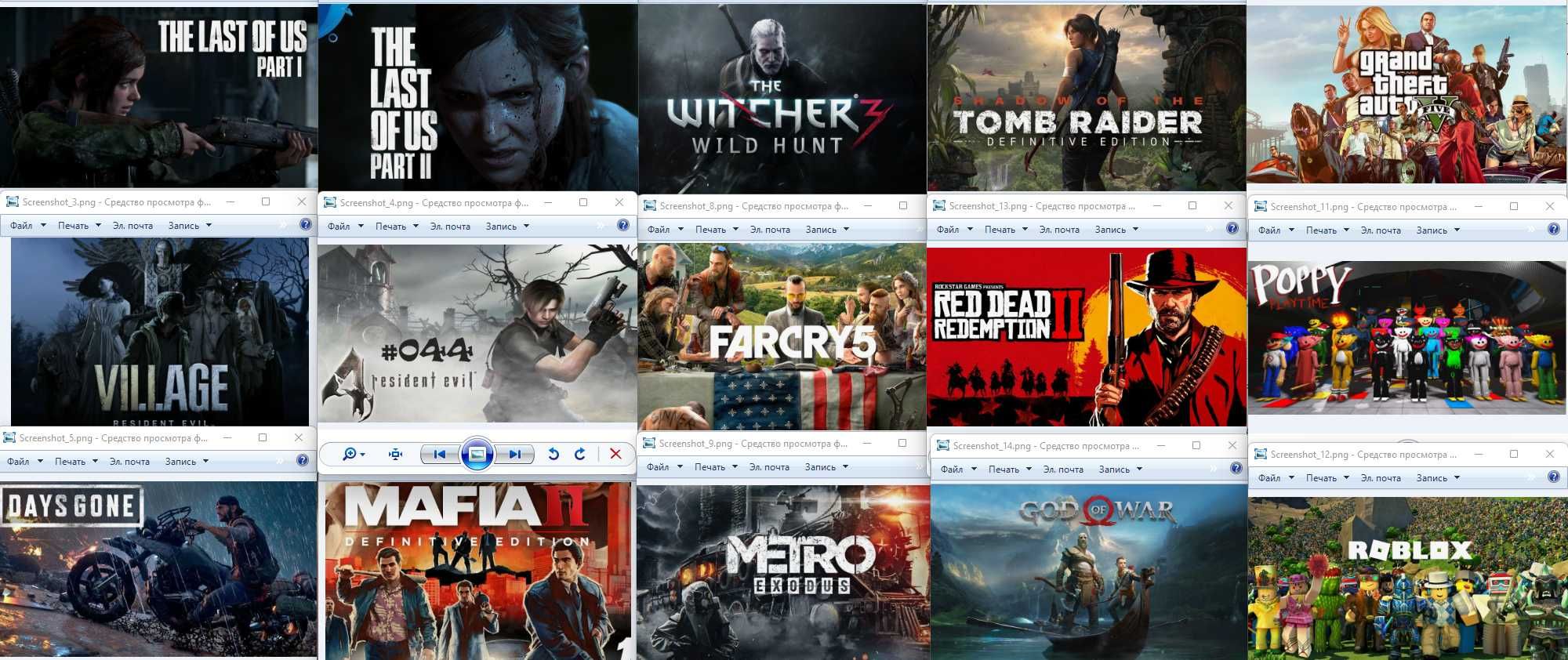Viewport: 1568px width, 660px height.
Task: Click the Screenshot_4.png title bar app icon
Action: pyautogui.click(x=329, y=202)
